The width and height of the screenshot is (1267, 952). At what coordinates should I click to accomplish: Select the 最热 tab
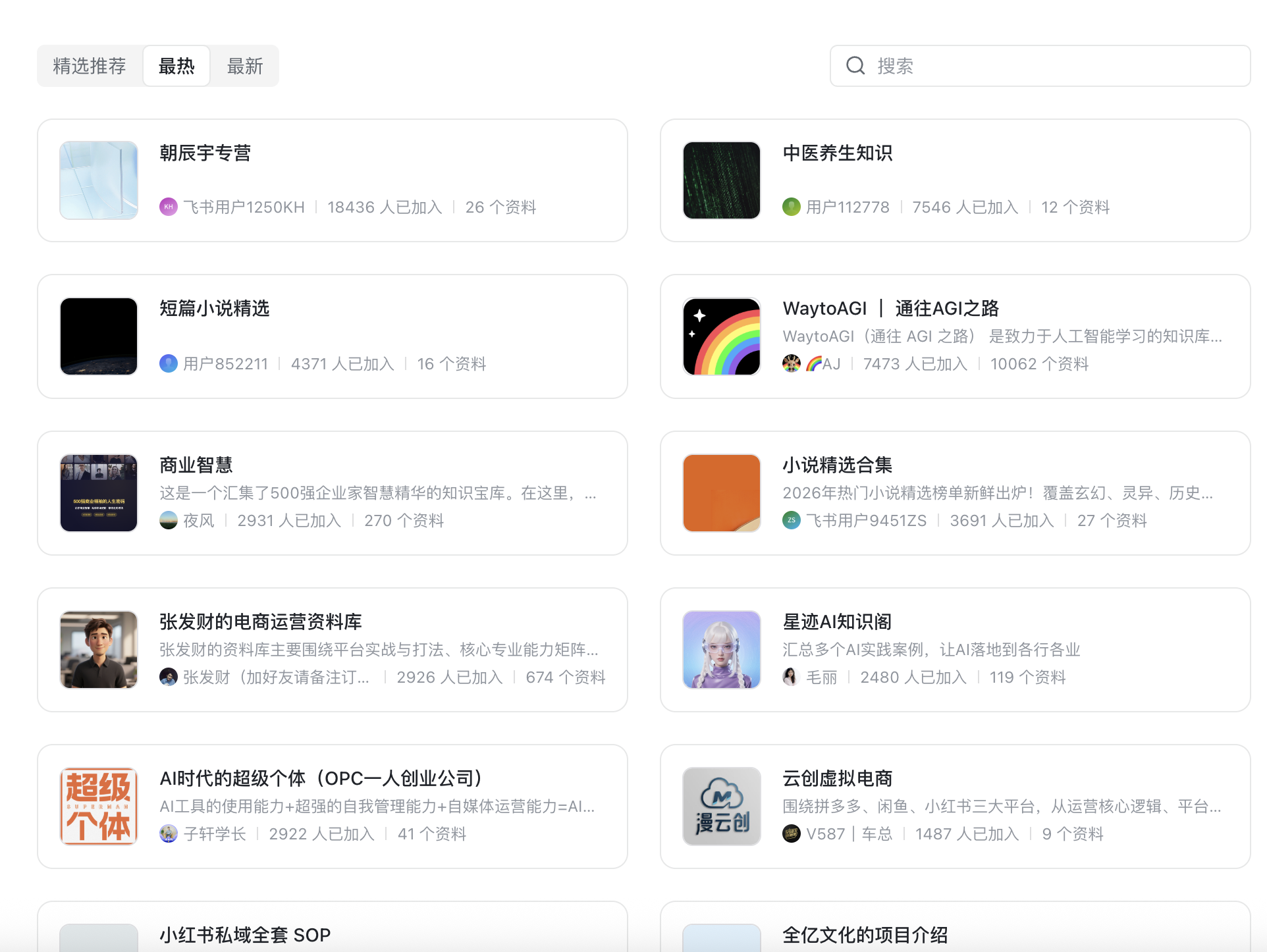coord(176,66)
